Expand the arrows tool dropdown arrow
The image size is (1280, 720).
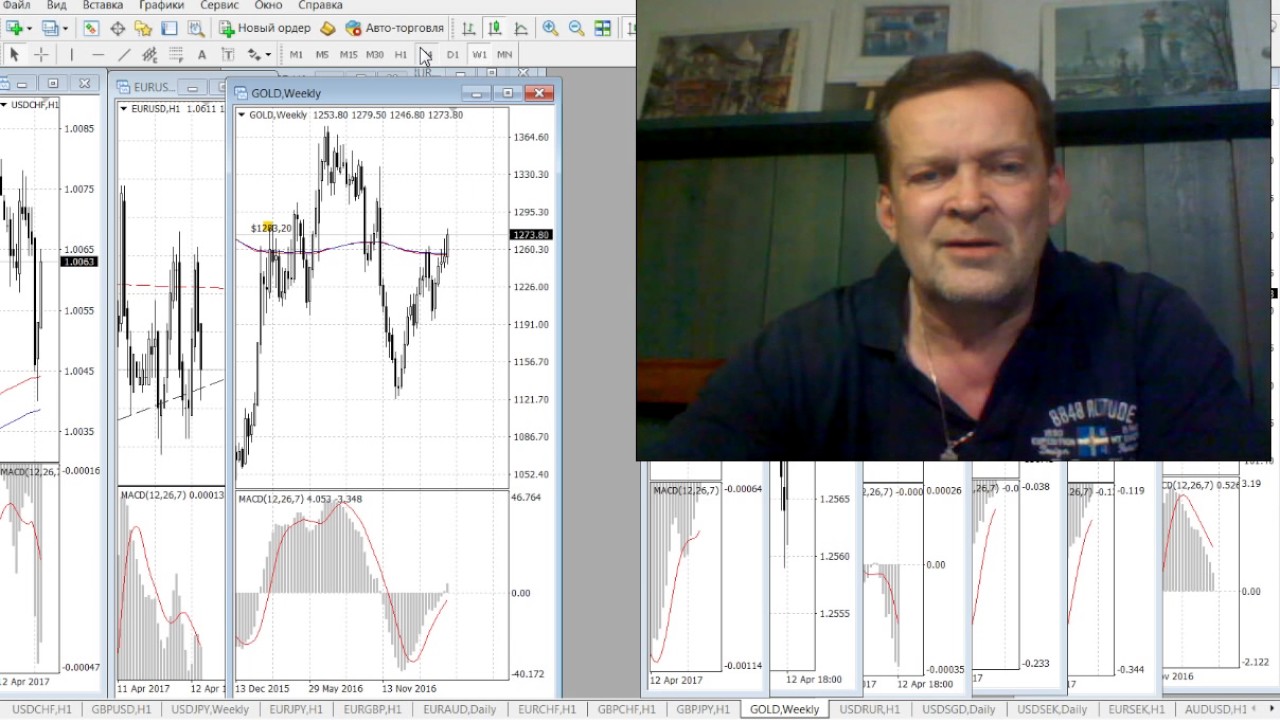click(x=268, y=54)
